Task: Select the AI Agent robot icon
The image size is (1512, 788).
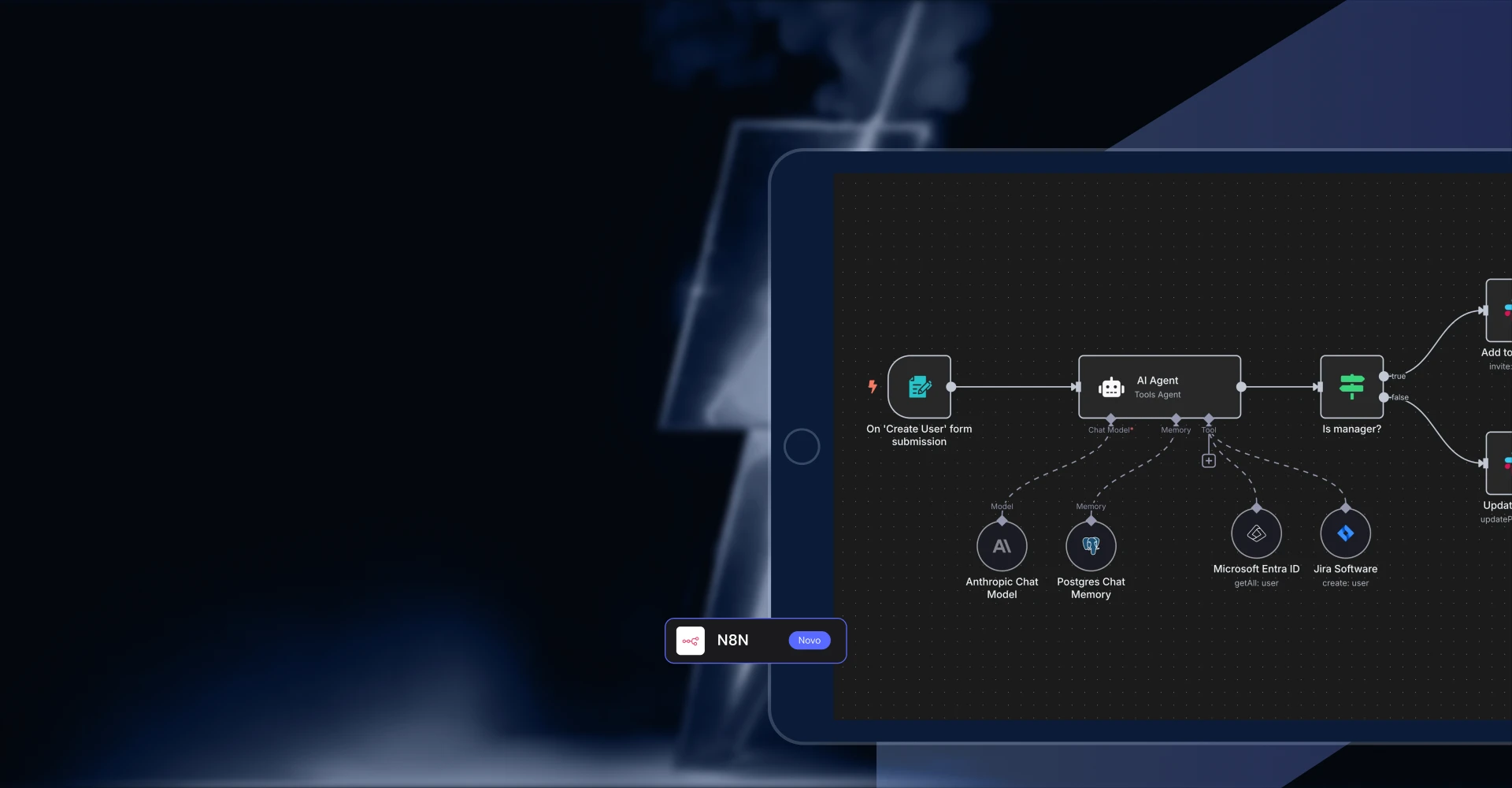Action: (1111, 388)
